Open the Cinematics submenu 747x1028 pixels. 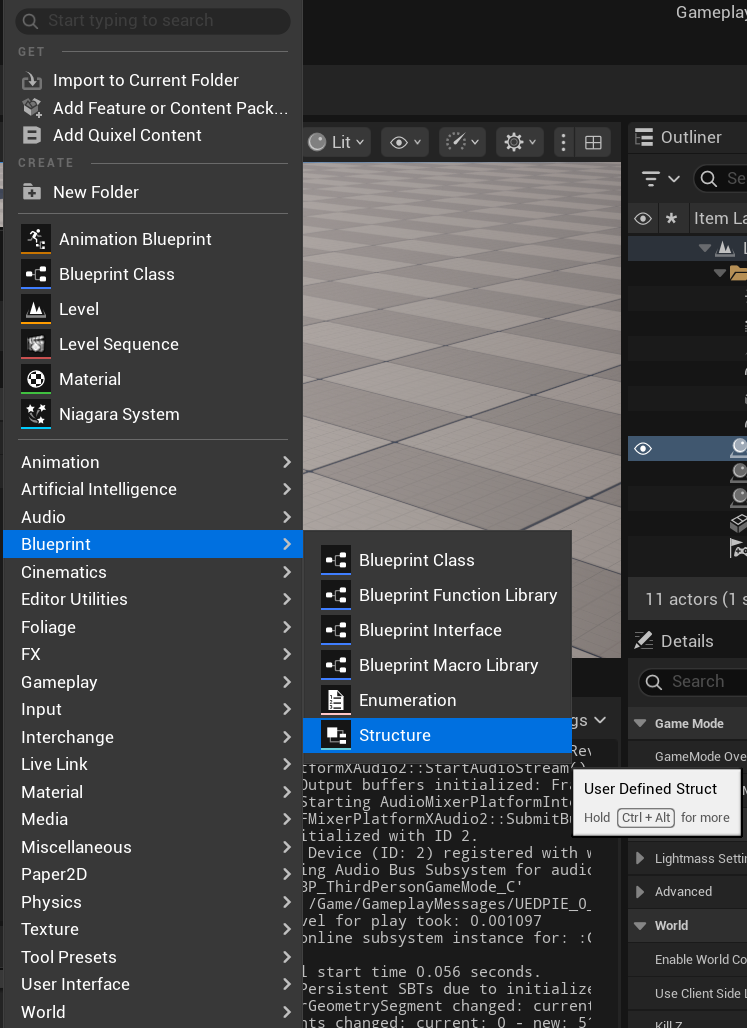pyautogui.click(x=153, y=572)
